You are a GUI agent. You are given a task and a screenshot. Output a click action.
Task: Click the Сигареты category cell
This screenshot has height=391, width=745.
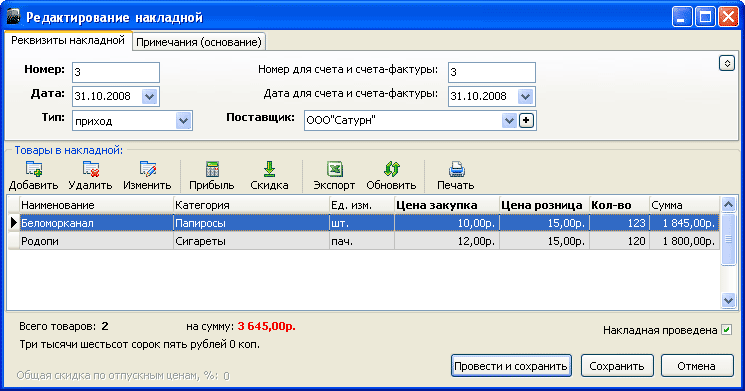tap(251, 241)
